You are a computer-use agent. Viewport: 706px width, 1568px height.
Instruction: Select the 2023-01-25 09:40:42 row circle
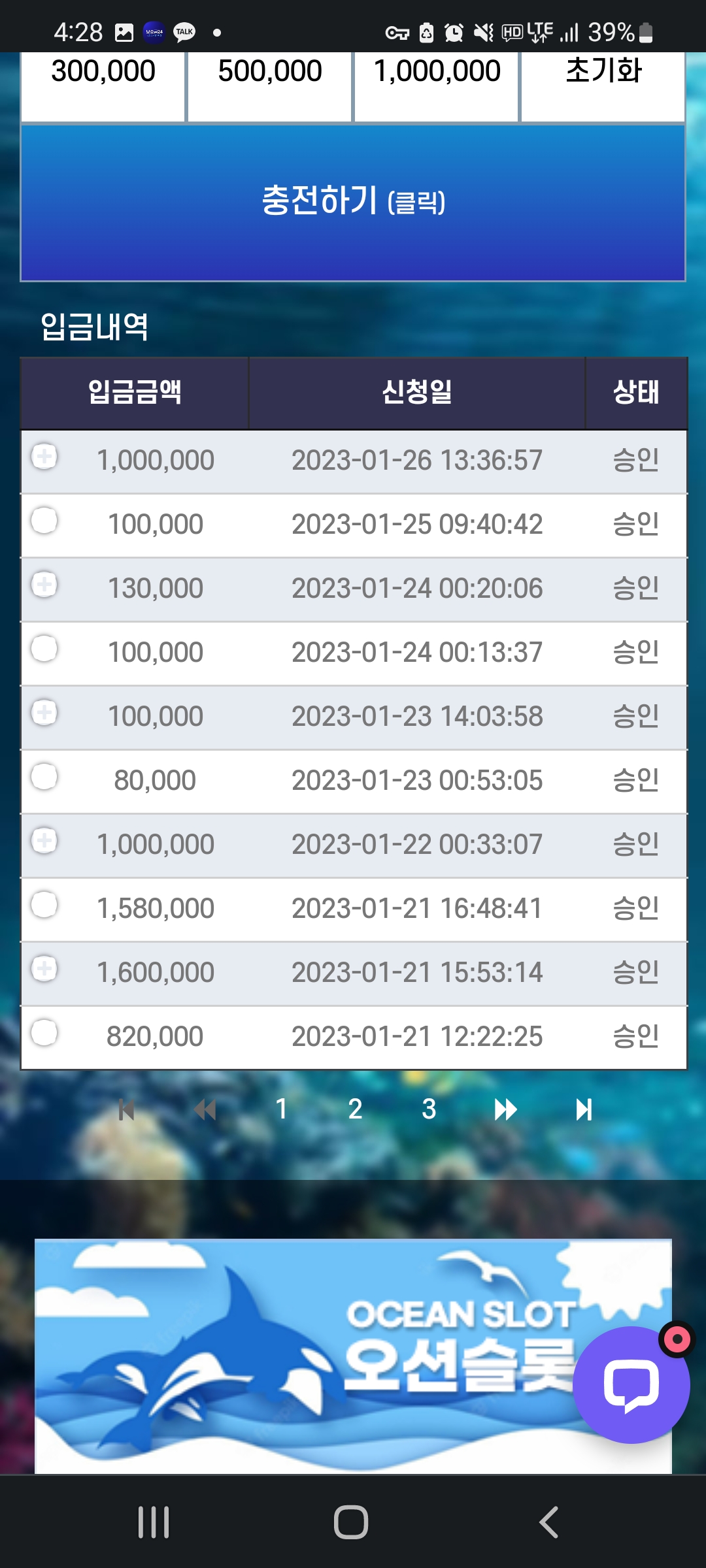click(x=44, y=521)
